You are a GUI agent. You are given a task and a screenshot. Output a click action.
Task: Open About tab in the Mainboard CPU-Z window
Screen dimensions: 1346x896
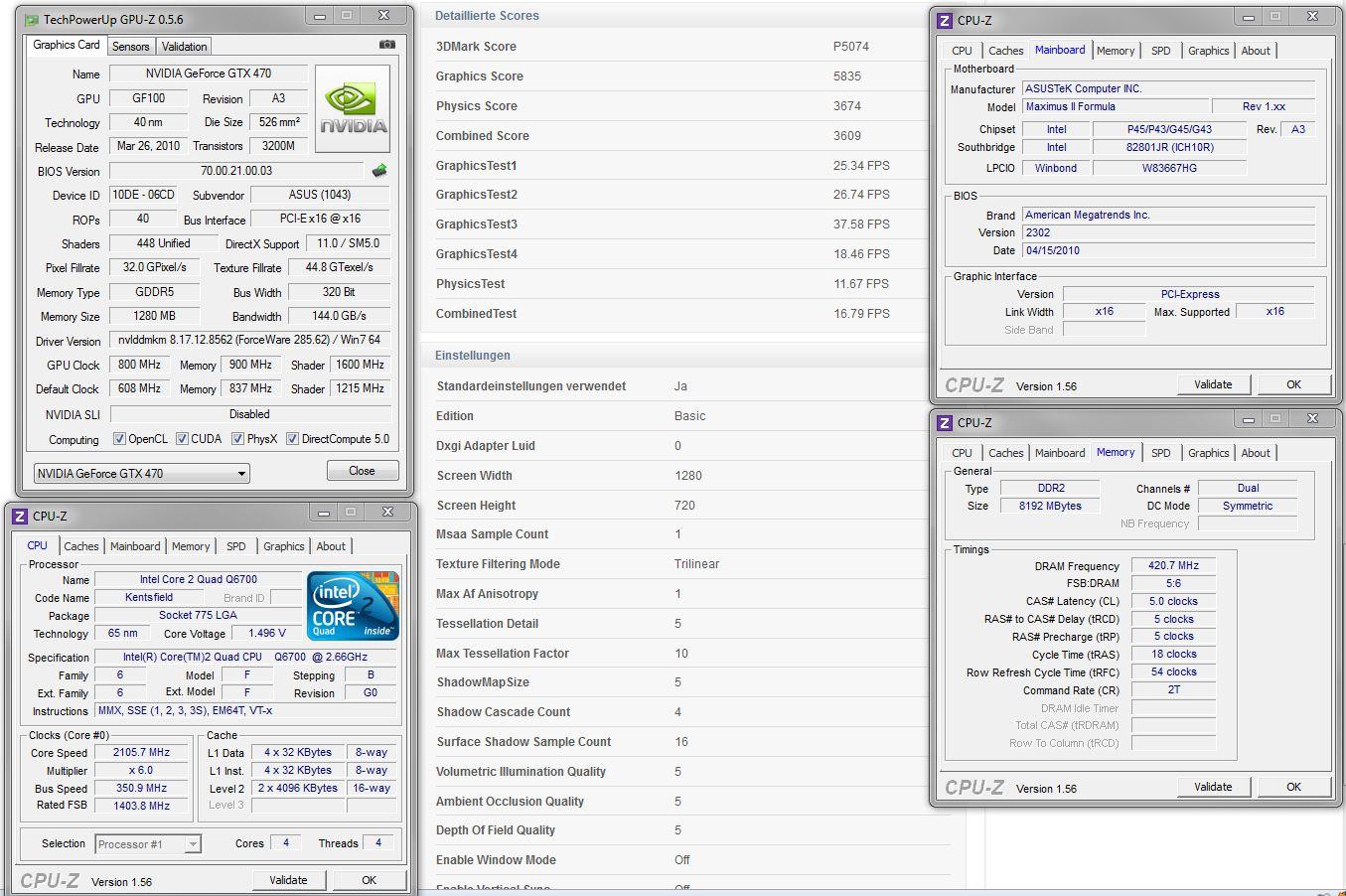click(x=1256, y=51)
